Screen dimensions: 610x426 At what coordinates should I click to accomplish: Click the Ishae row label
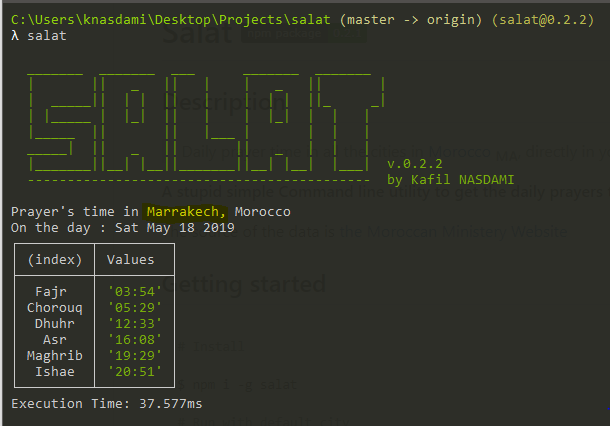coord(55,372)
